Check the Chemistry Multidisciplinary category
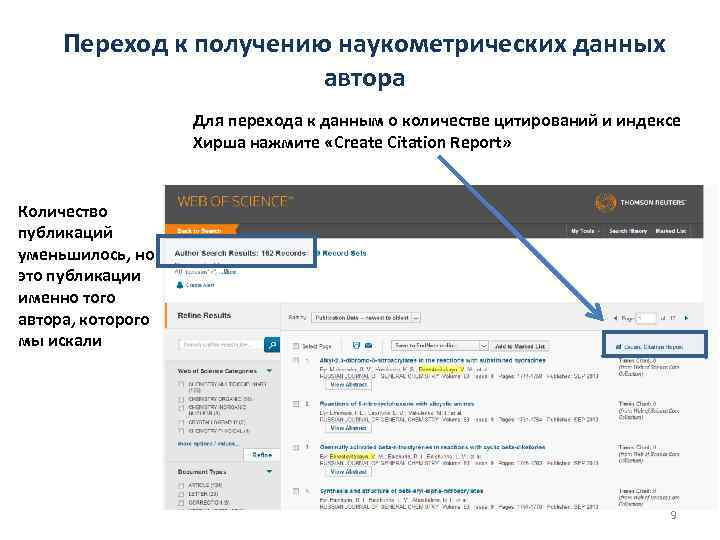 181,385
